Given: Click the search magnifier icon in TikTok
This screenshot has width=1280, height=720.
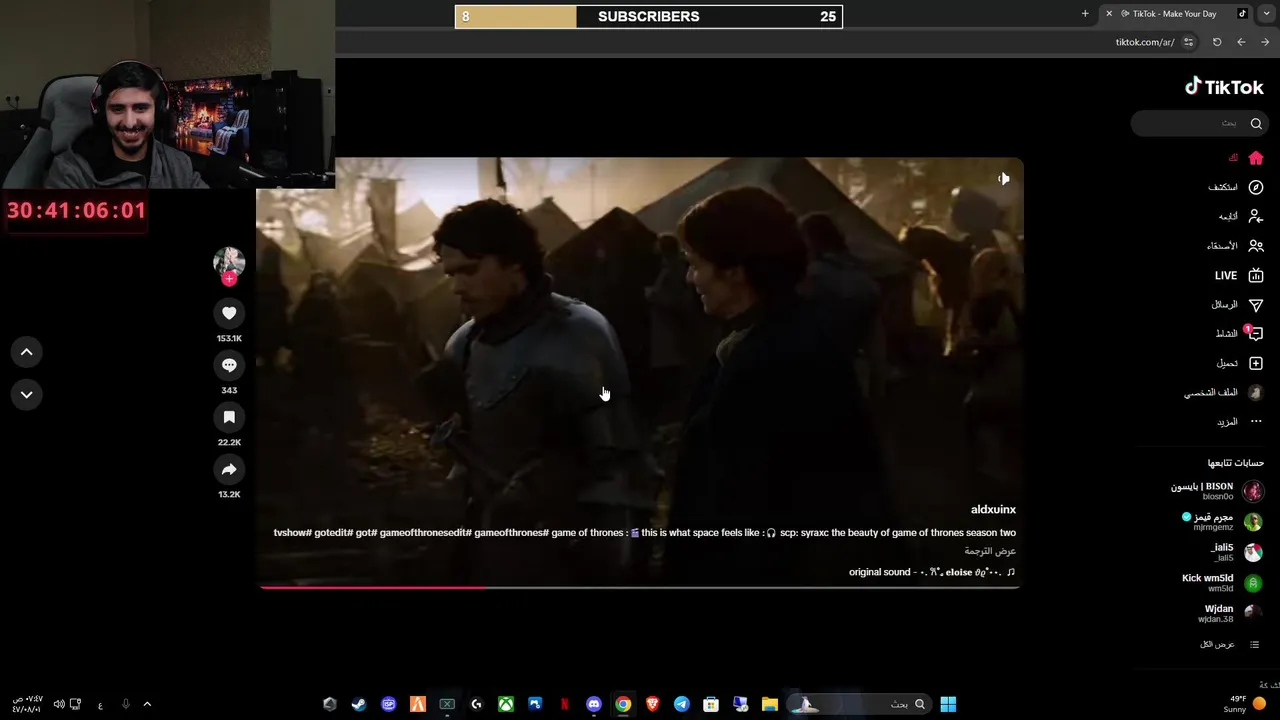Looking at the screenshot, I should click(1256, 123).
